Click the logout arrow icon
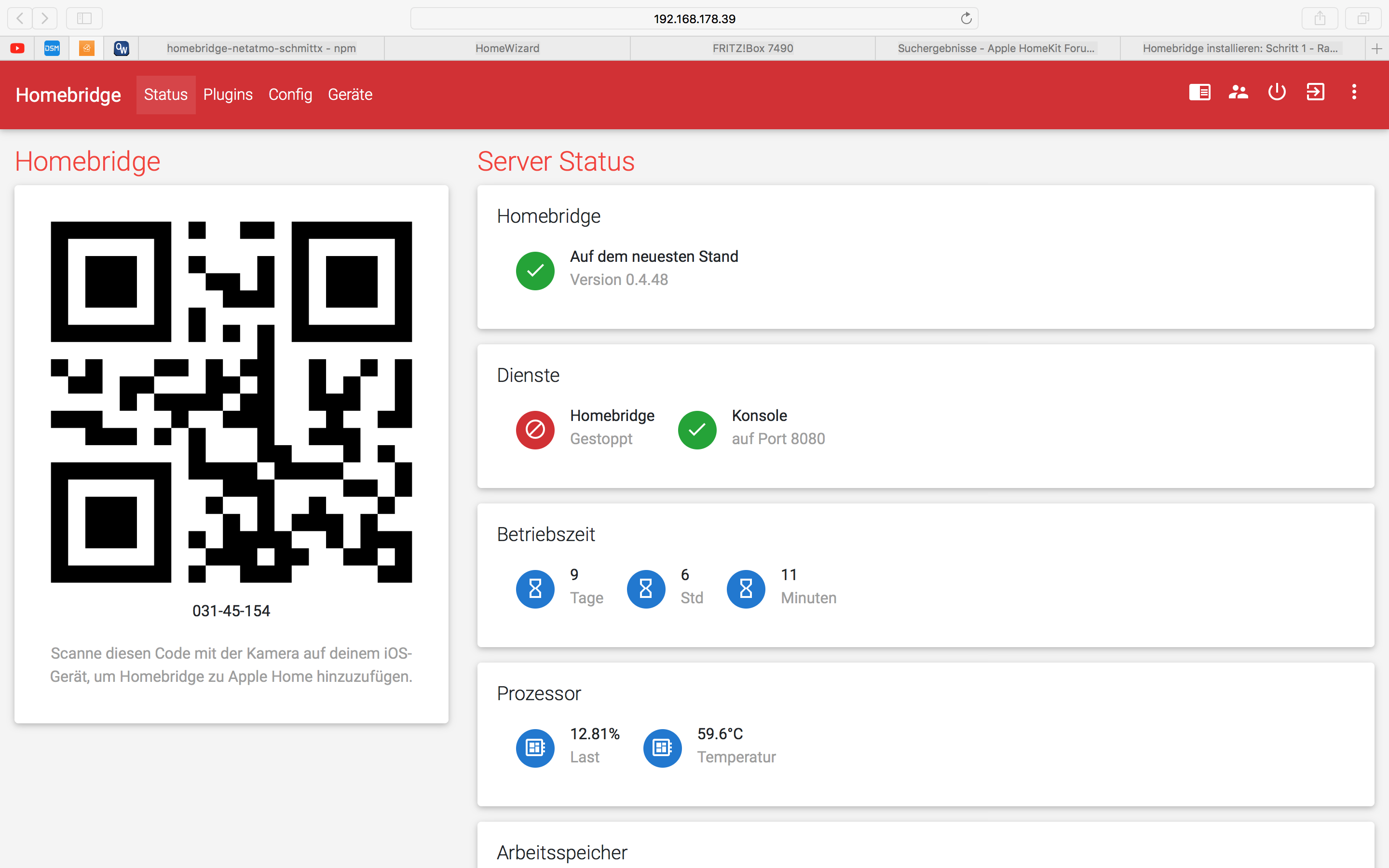The image size is (1389, 868). click(1315, 93)
